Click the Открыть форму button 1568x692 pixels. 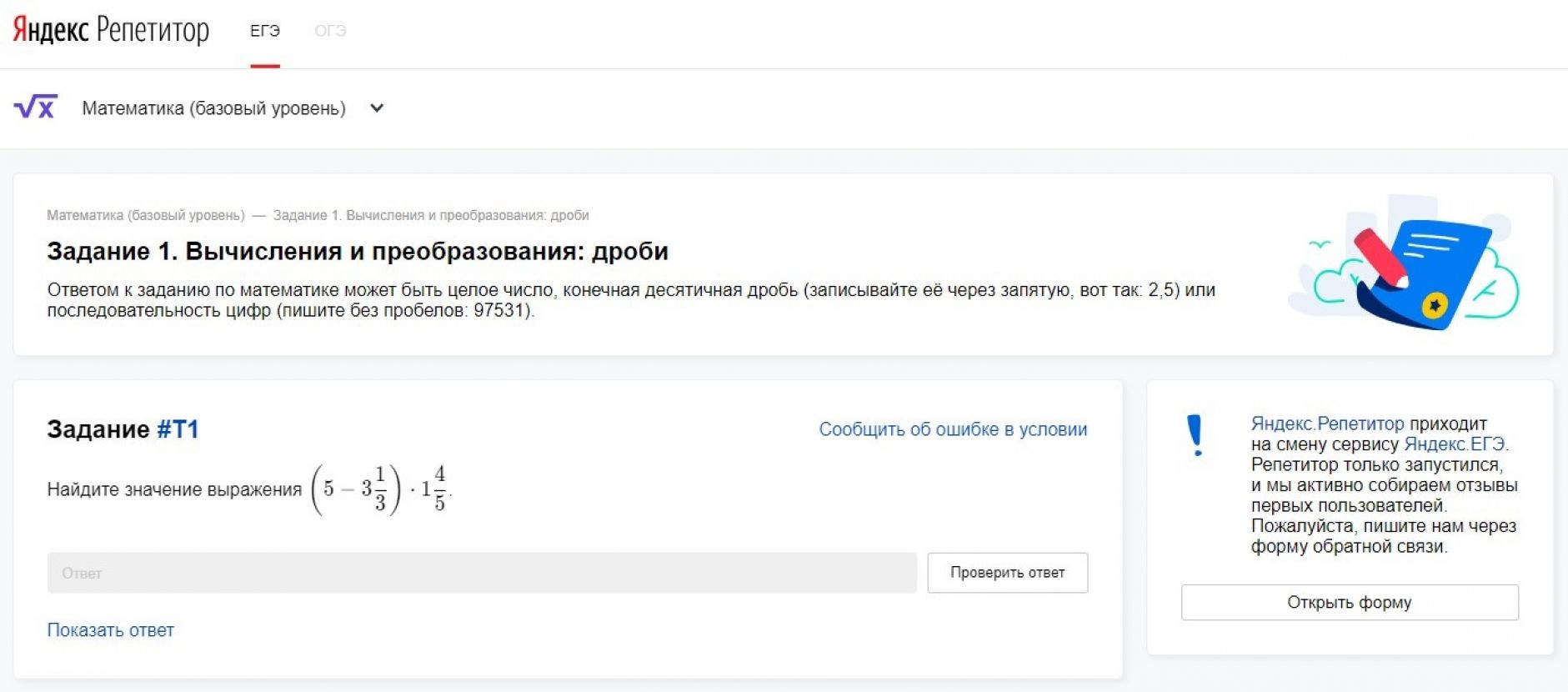click(1350, 602)
